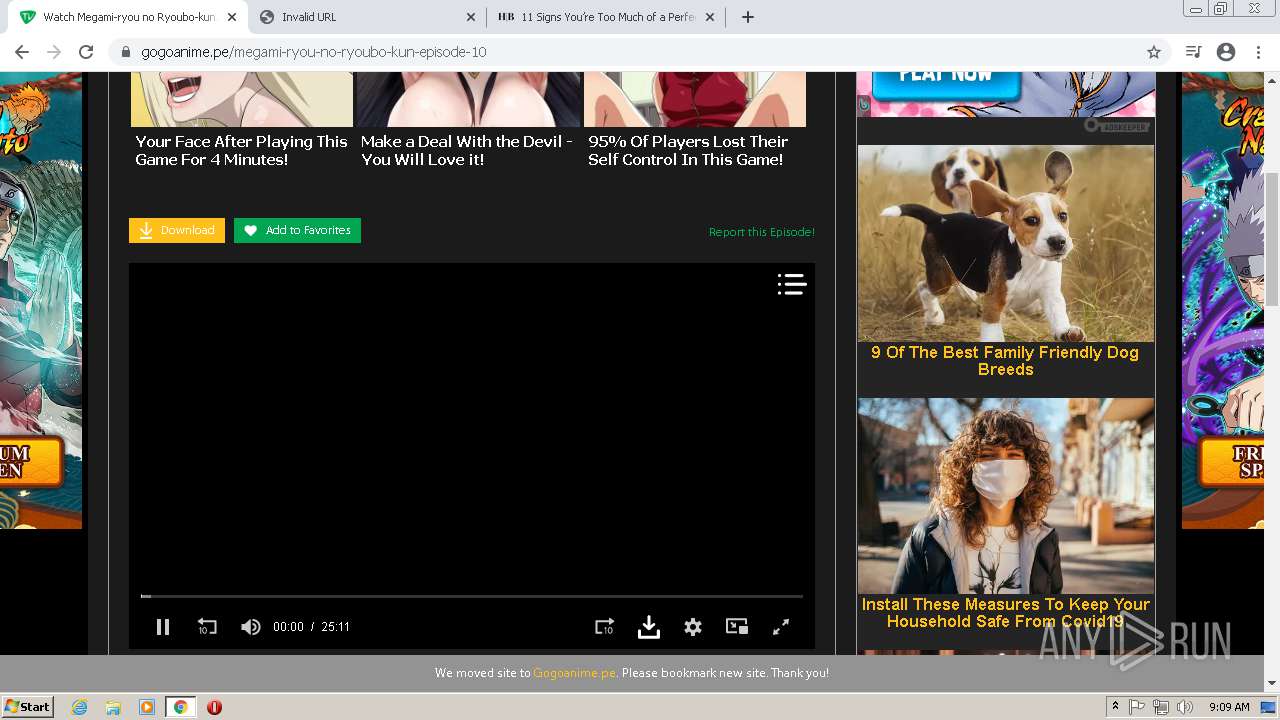
Task: Open a new browser tab
Action: point(748,17)
